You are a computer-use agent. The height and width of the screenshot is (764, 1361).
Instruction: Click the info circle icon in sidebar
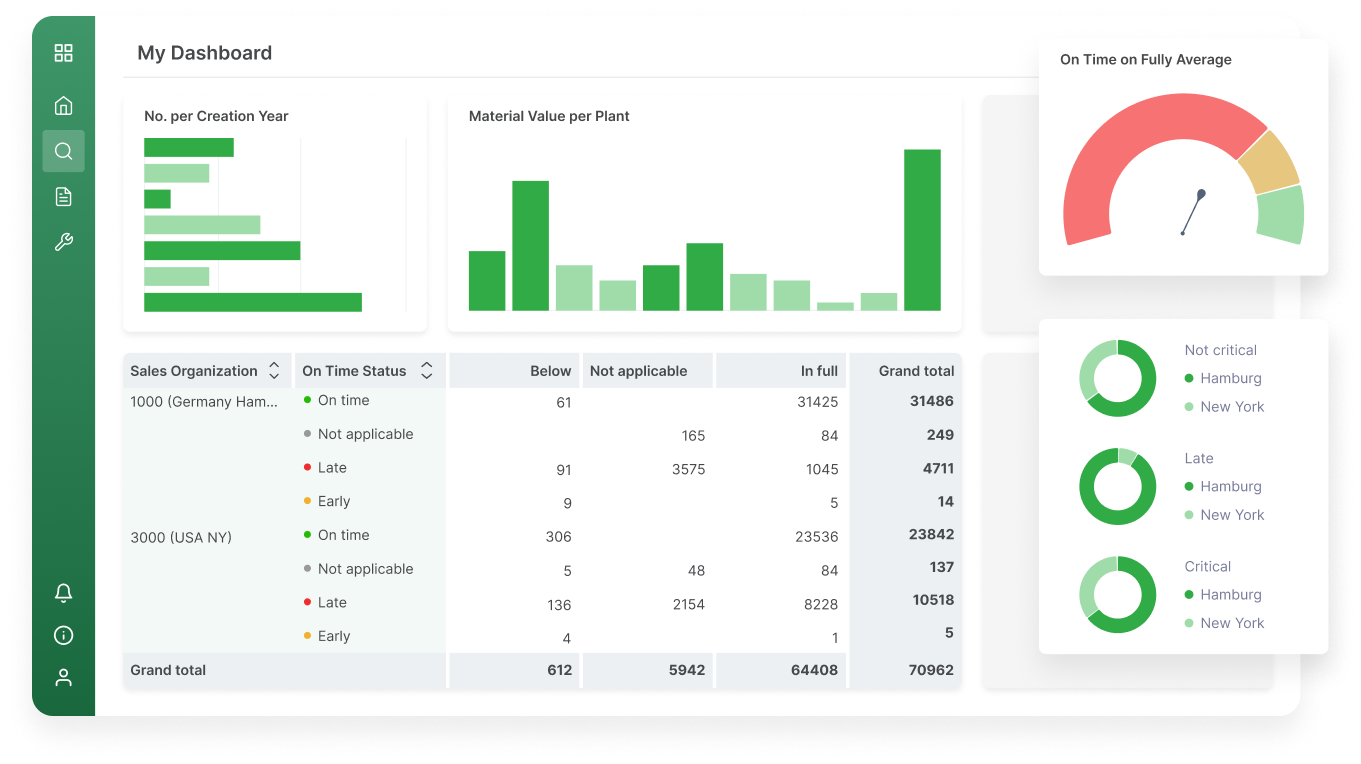[x=63, y=635]
